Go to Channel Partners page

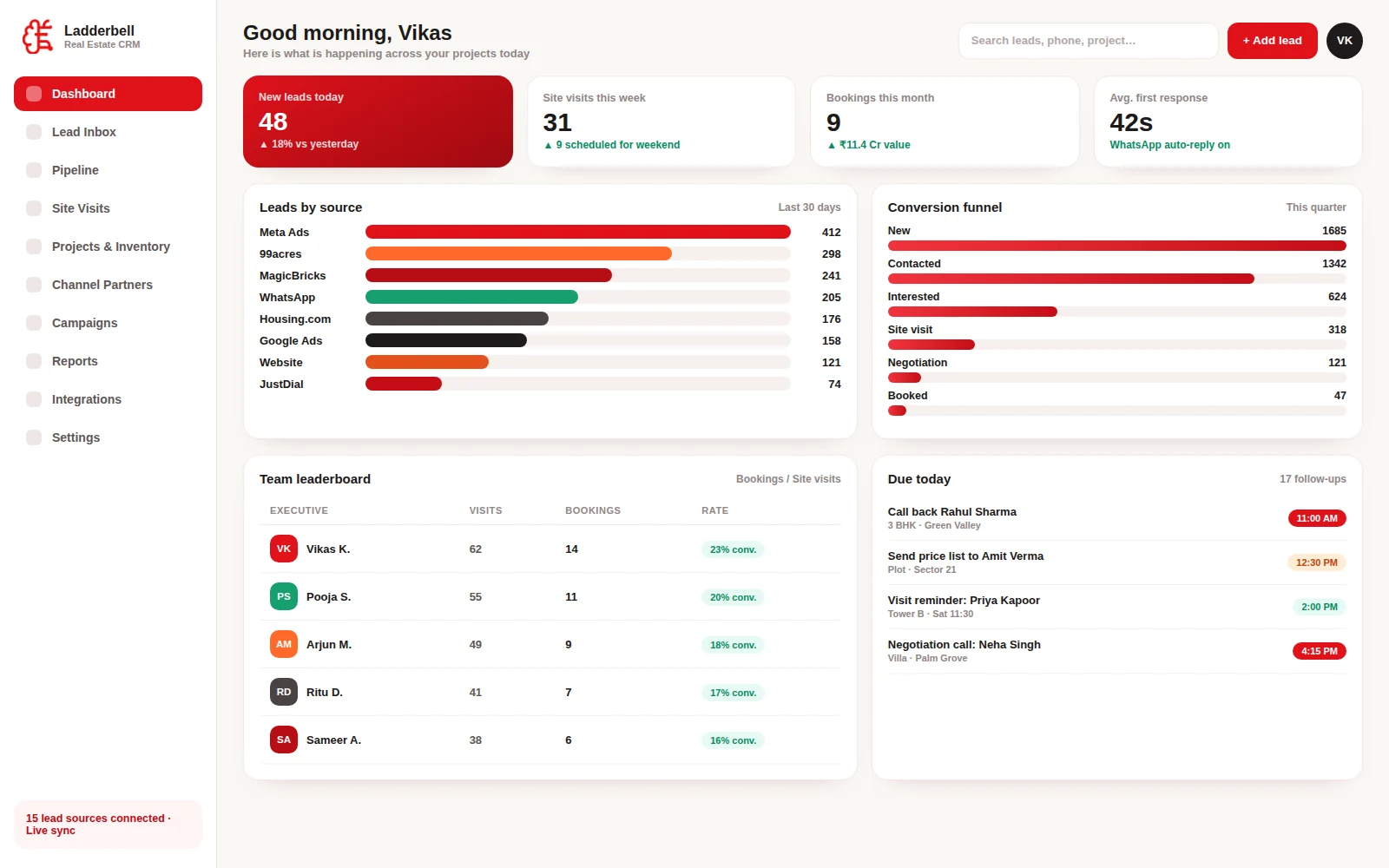[108, 285]
